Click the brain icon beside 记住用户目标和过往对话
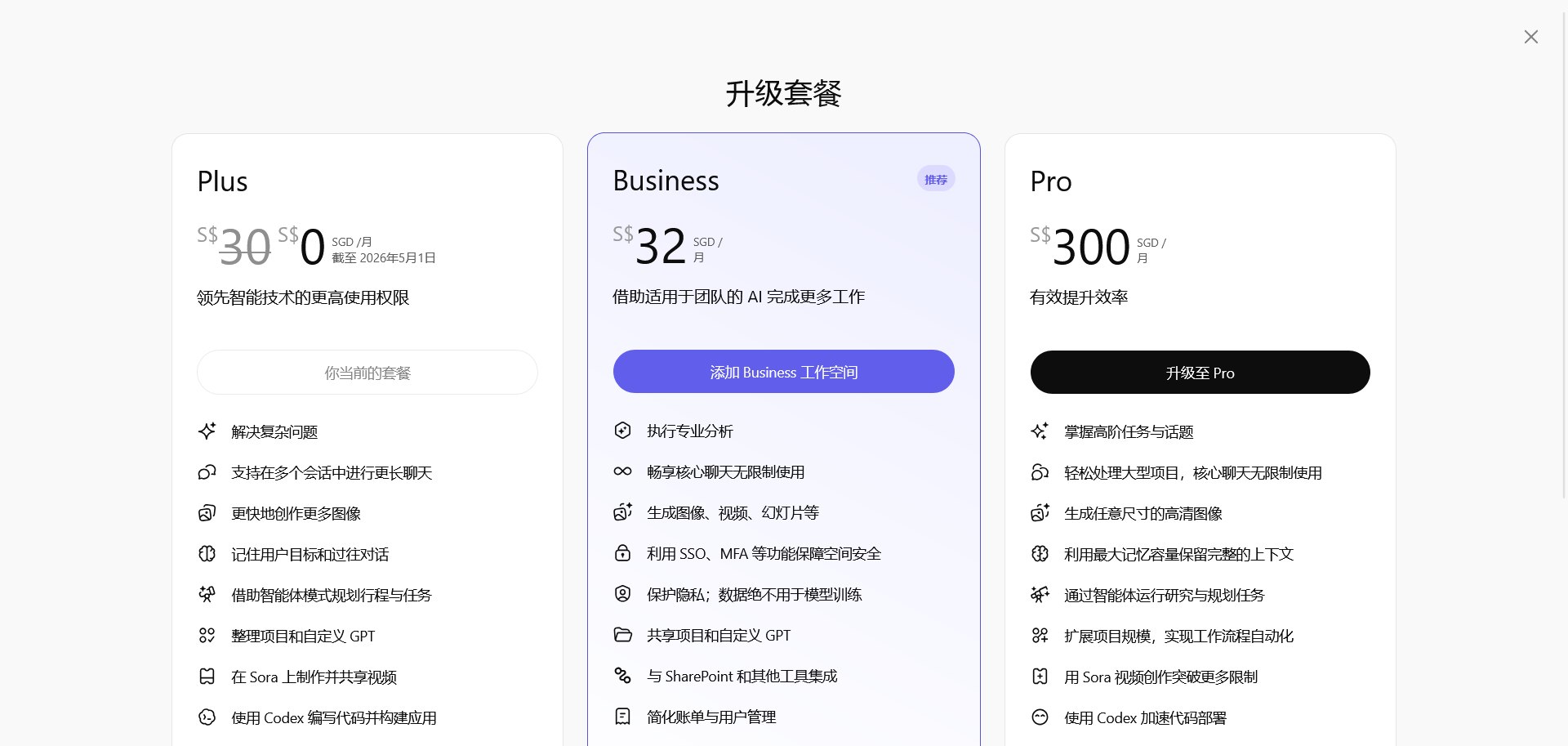The height and width of the screenshot is (746, 1568). click(207, 554)
